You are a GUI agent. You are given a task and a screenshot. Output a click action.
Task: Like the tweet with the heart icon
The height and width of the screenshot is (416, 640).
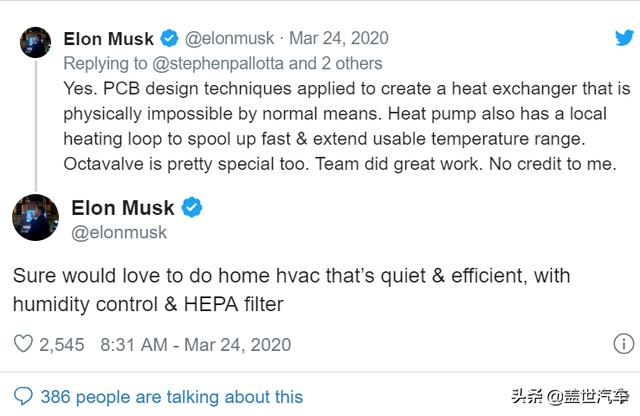click(x=22, y=345)
